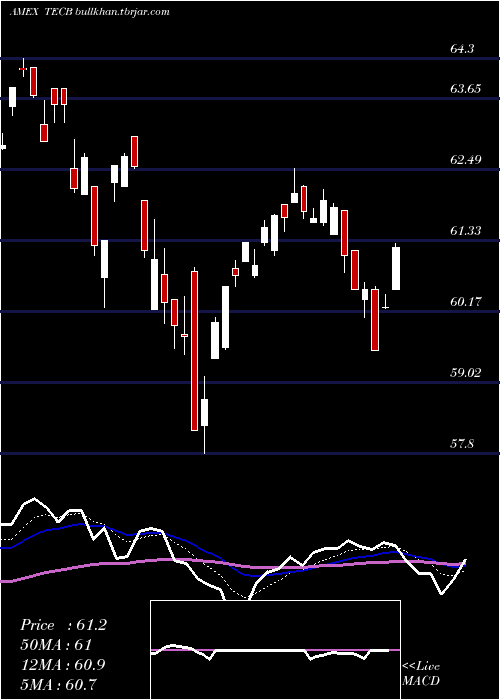The width and height of the screenshot is (500, 700).
Task: Click the tall red candle falling below 59.02
Action: 194,351
